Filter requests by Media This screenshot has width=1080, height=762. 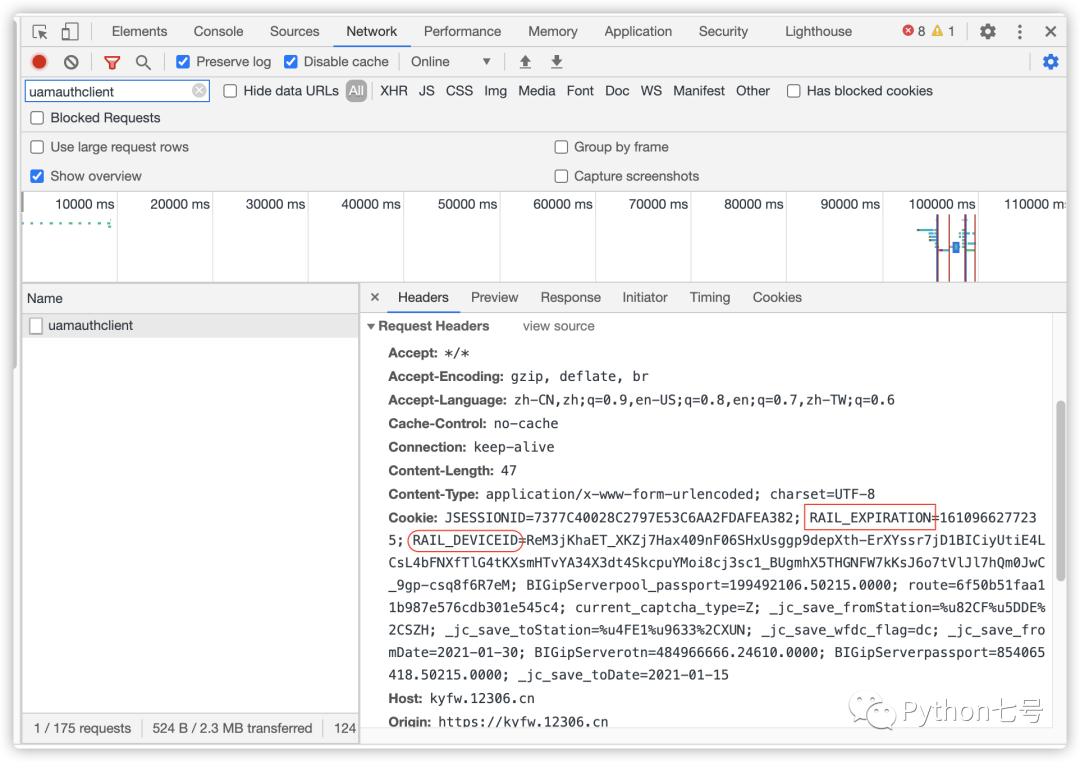click(x=537, y=91)
